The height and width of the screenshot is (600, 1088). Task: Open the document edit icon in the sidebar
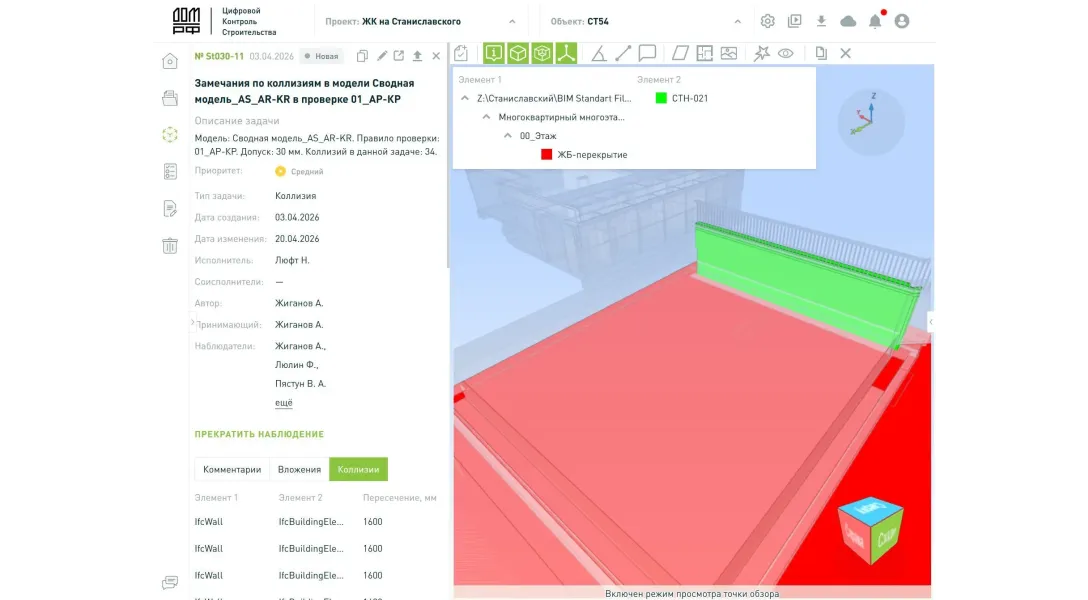click(x=170, y=208)
